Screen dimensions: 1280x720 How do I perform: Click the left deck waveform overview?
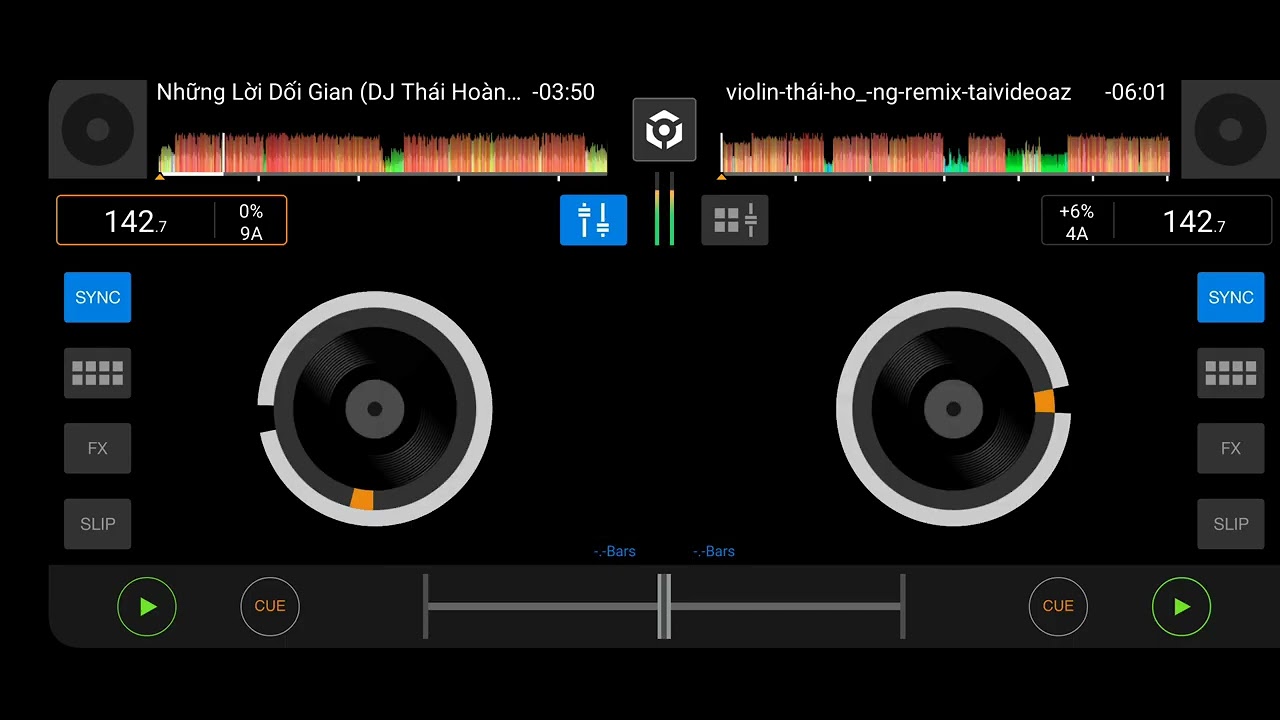pos(383,153)
